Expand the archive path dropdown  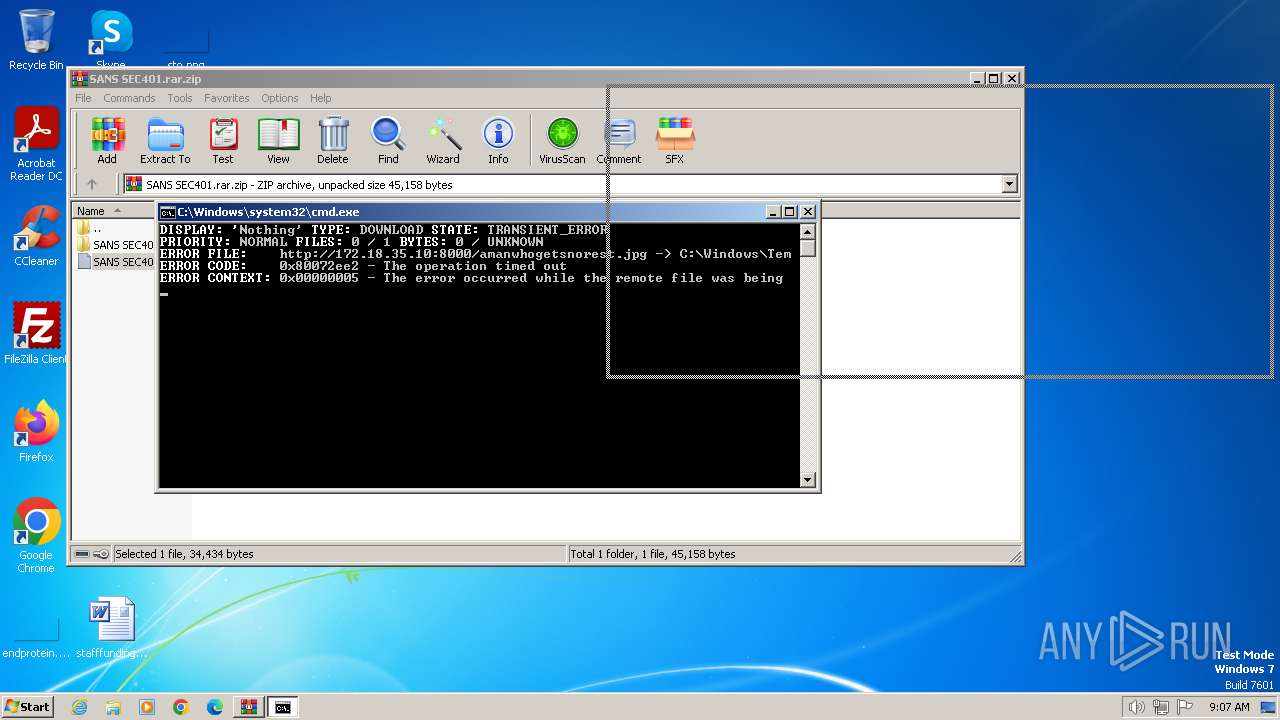click(1009, 184)
